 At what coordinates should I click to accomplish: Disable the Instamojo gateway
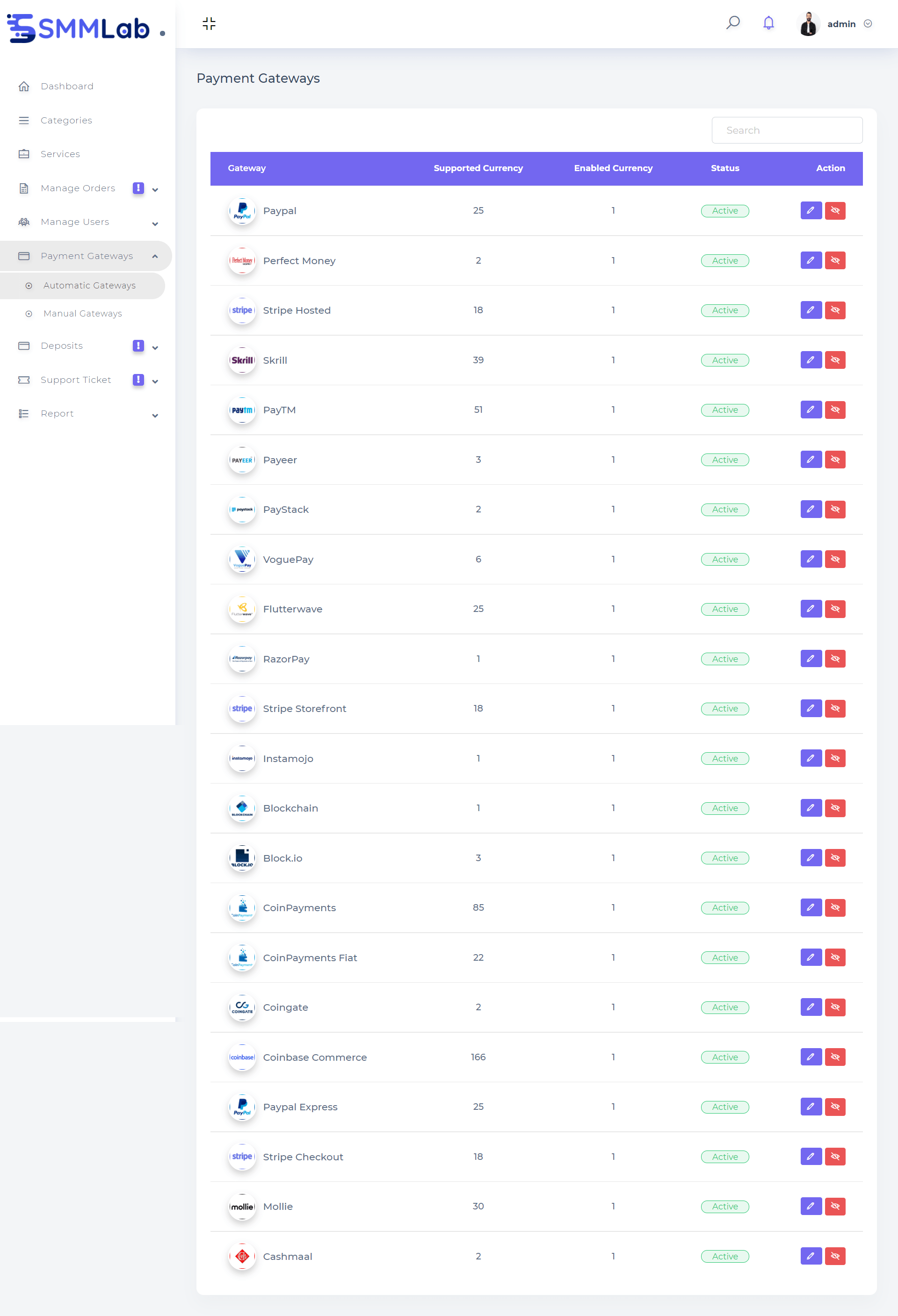tap(835, 759)
